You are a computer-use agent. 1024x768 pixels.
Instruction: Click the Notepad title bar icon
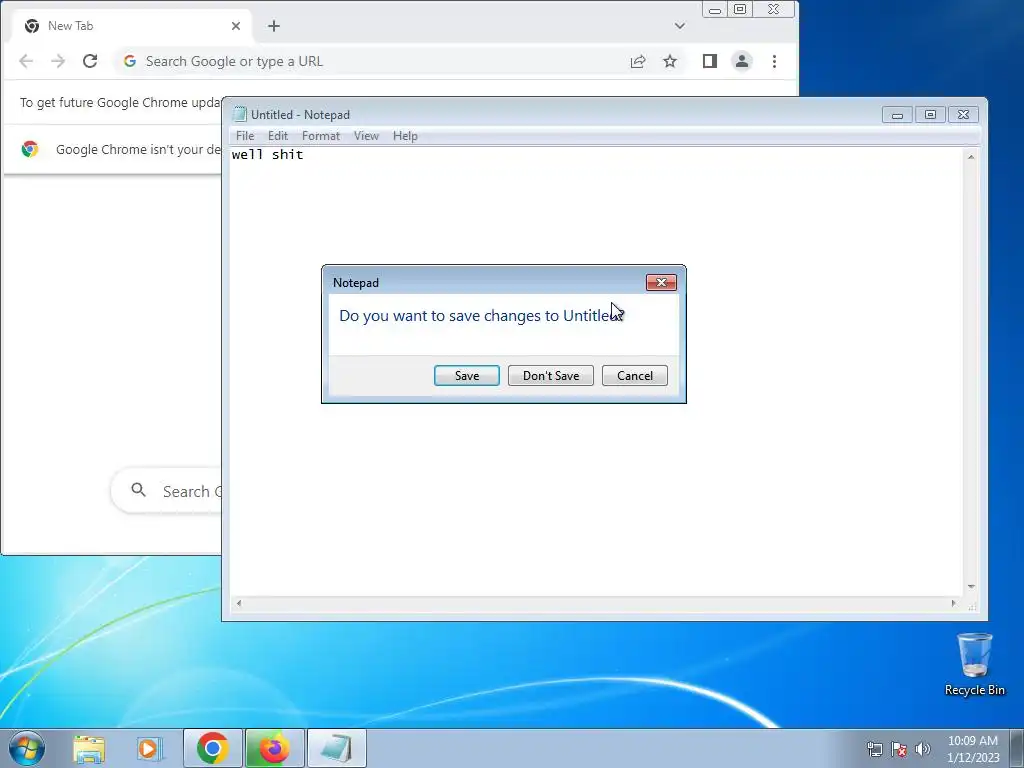point(240,115)
